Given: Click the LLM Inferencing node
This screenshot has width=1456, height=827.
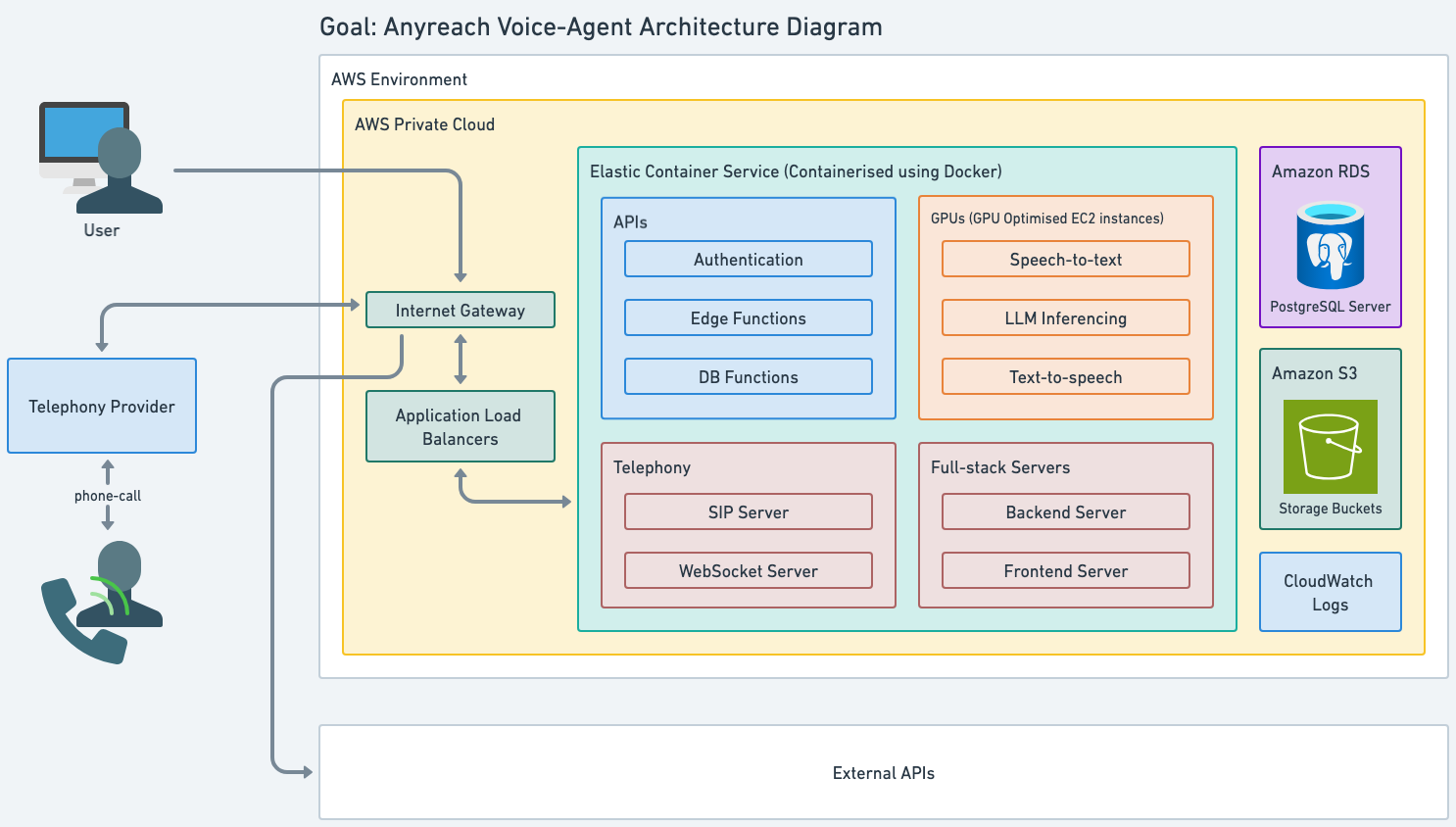Looking at the screenshot, I should click(1066, 317).
